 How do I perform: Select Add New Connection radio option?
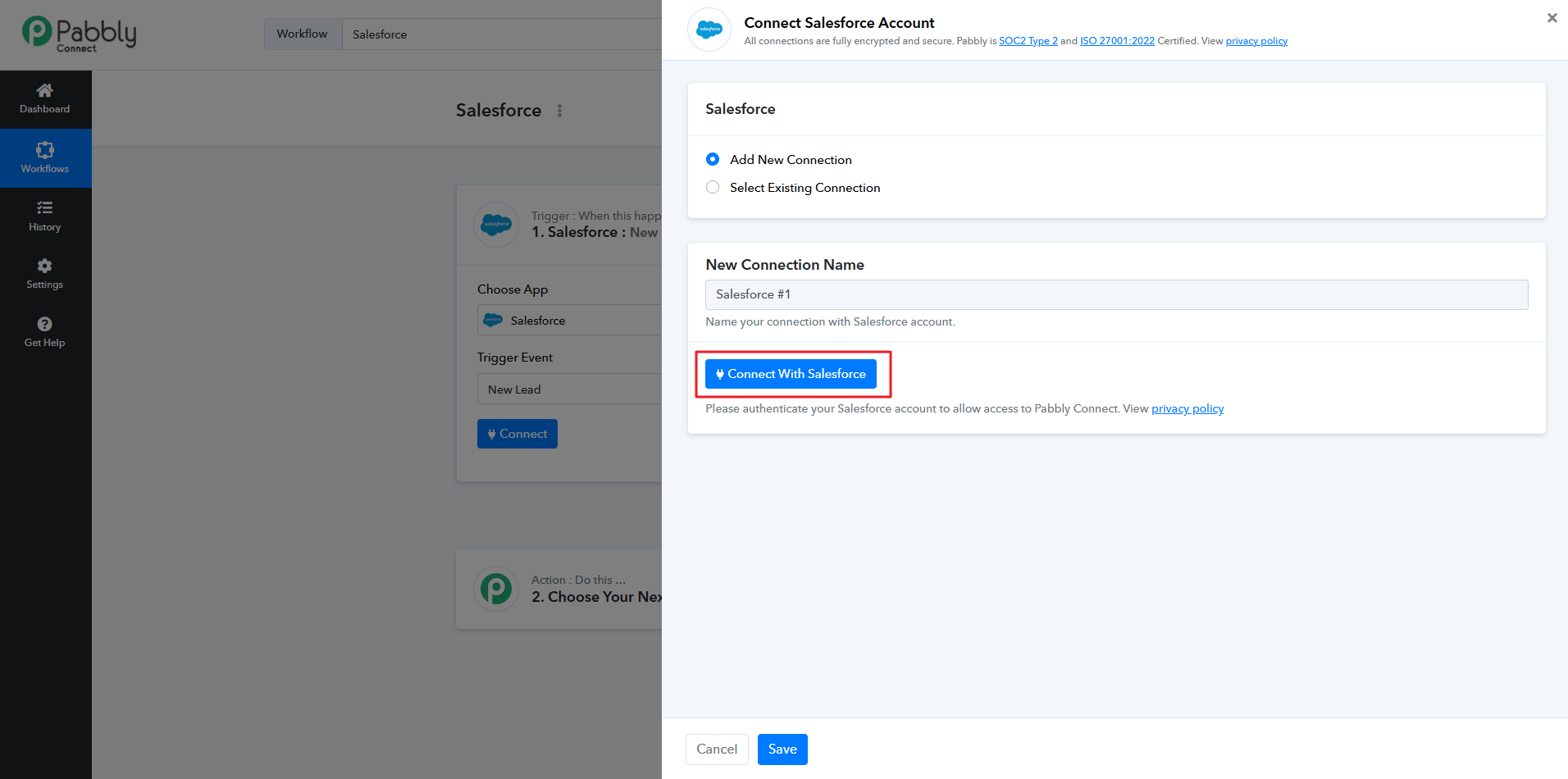pyautogui.click(x=713, y=159)
